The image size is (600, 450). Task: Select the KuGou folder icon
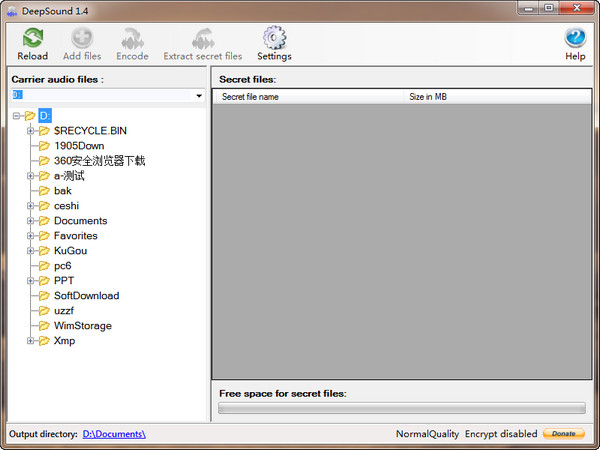tap(44, 251)
